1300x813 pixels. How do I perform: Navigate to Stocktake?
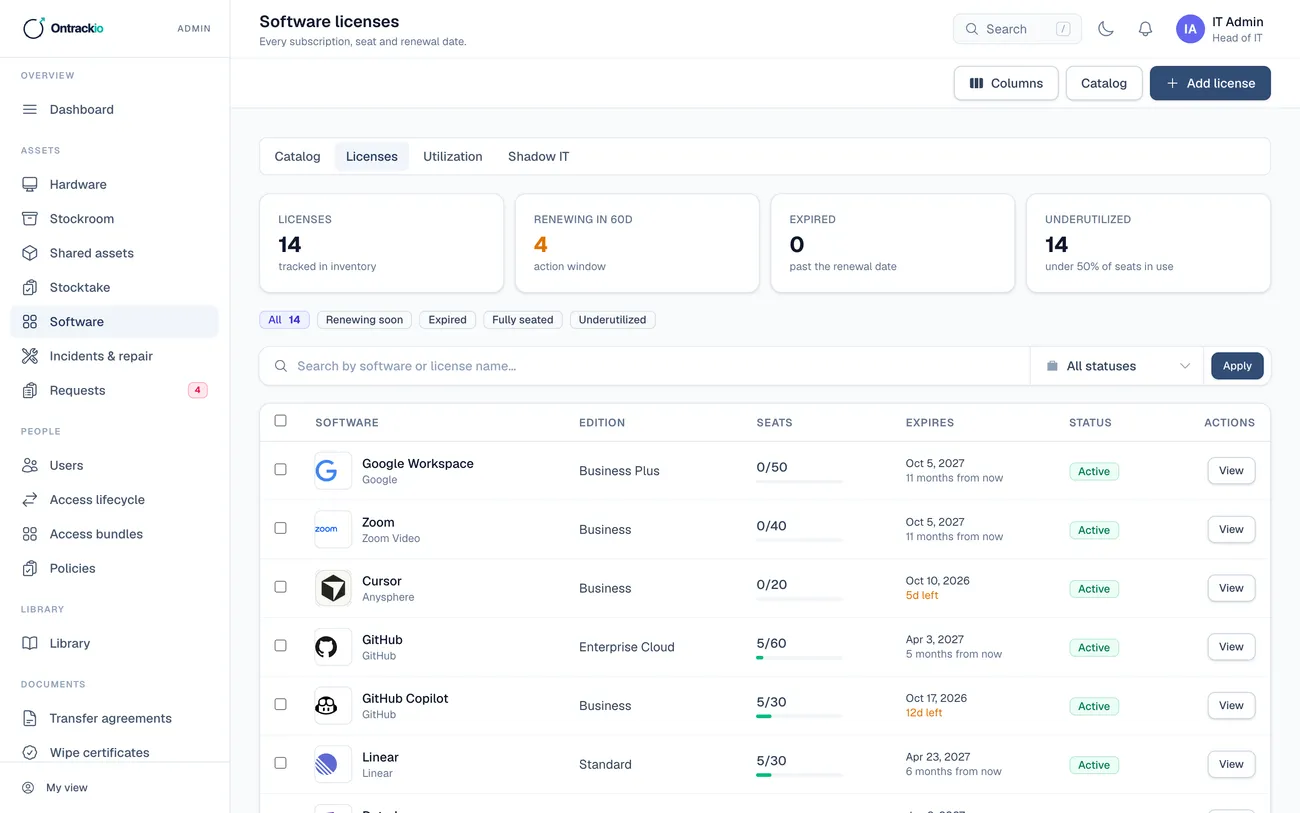pyautogui.click(x=114, y=288)
